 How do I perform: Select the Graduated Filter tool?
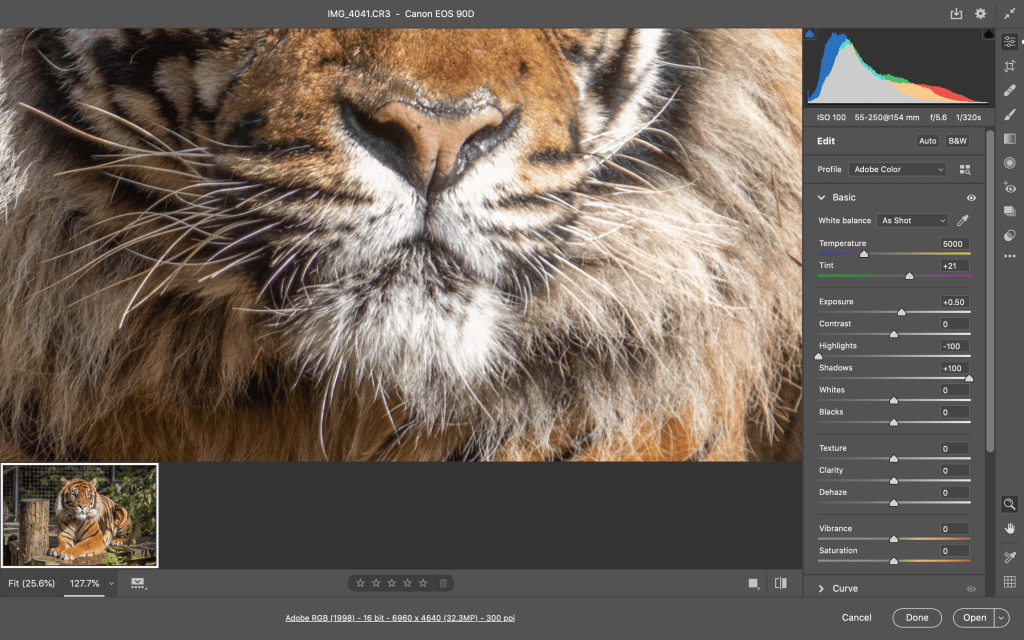coord(1010,138)
